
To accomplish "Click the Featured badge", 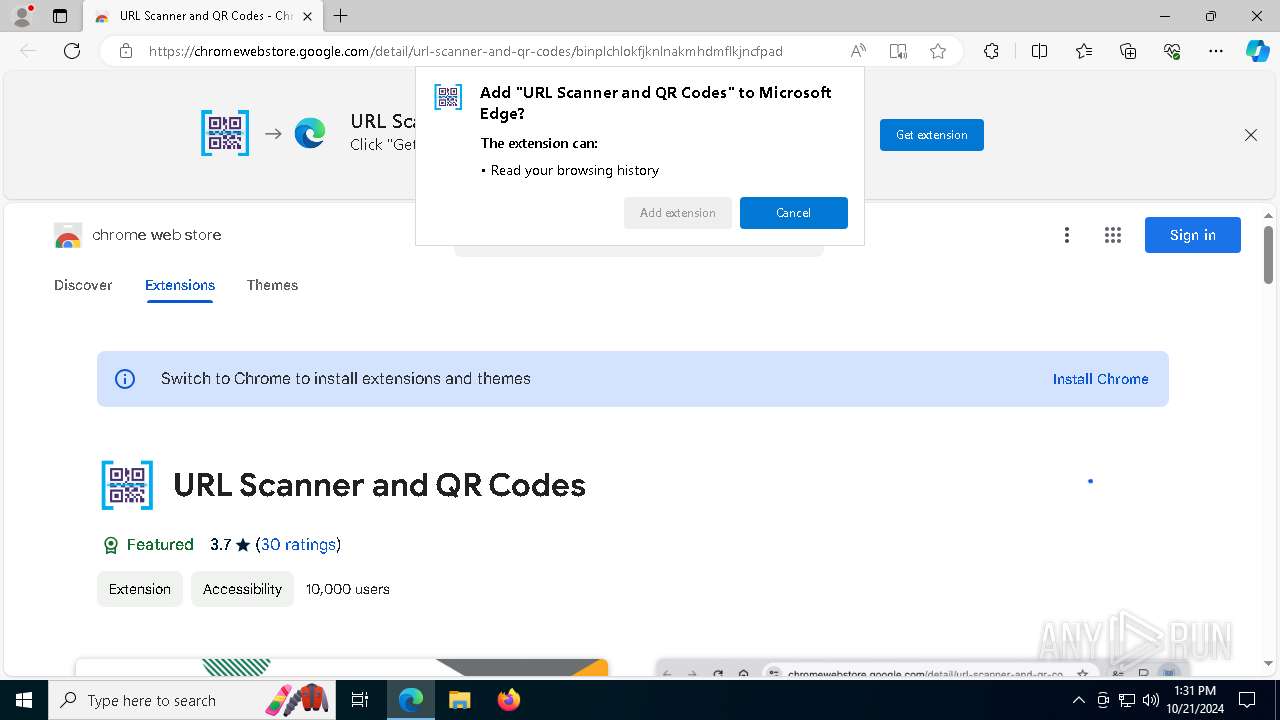I will click(149, 545).
